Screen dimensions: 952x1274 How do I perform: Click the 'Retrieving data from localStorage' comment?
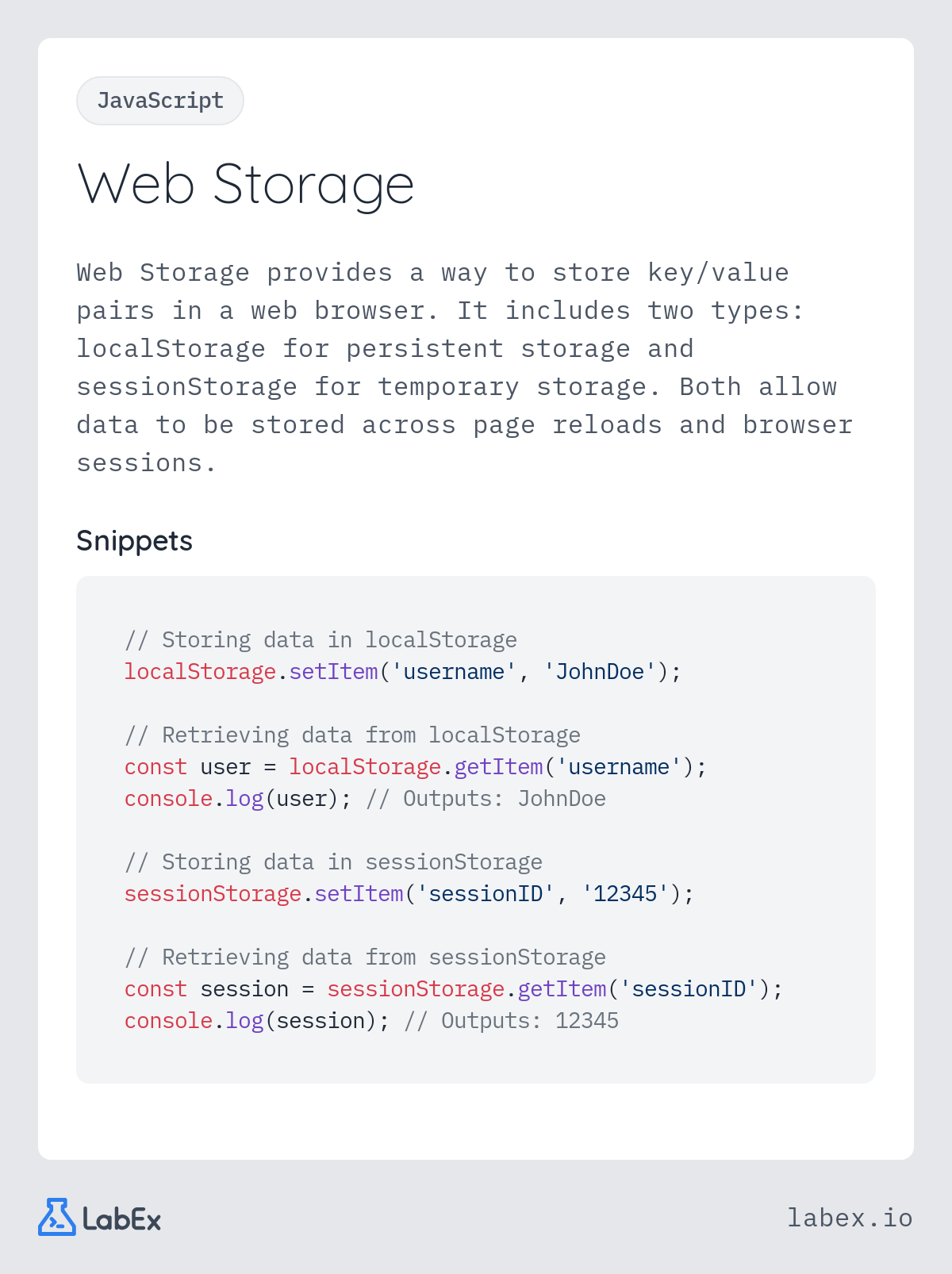(352, 735)
